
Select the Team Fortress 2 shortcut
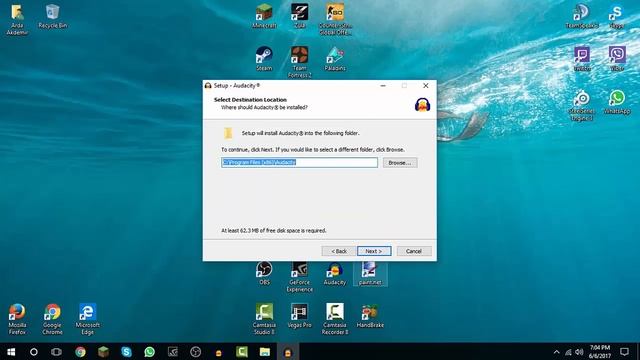coord(300,62)
